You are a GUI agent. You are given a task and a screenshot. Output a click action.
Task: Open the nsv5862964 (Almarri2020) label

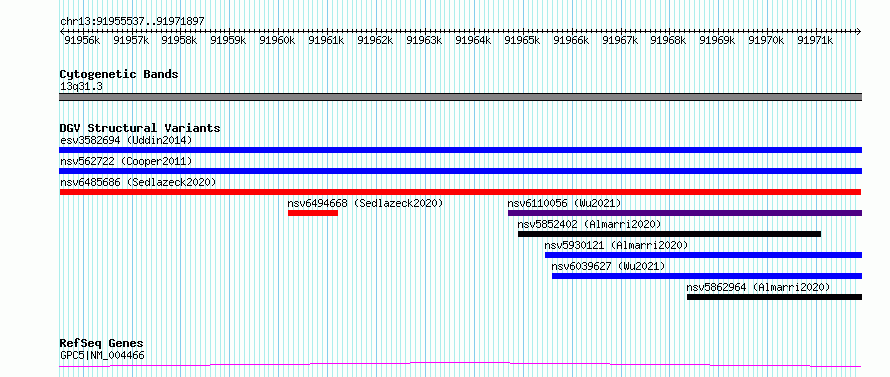click(x=758, y=287)
